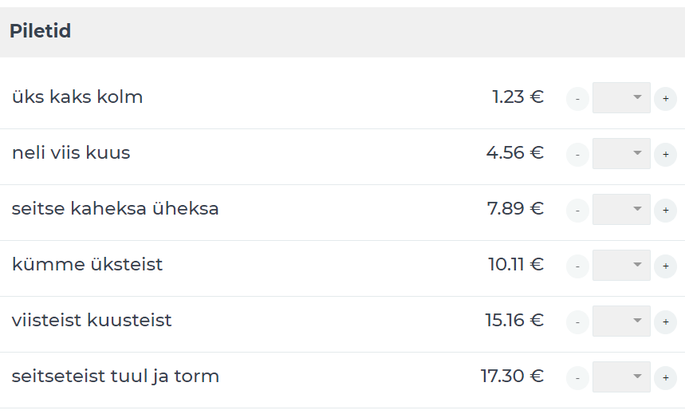Increase quantity for üks kaks kolm ticket
This screenshot has width=685, height=418.
[x=665, y=98]
